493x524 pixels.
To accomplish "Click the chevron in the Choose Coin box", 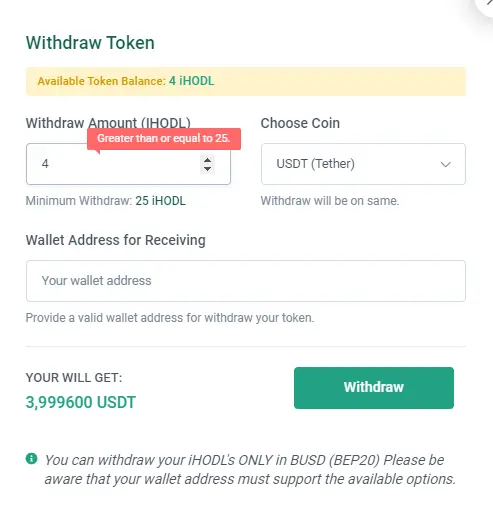I will (446, 164).
